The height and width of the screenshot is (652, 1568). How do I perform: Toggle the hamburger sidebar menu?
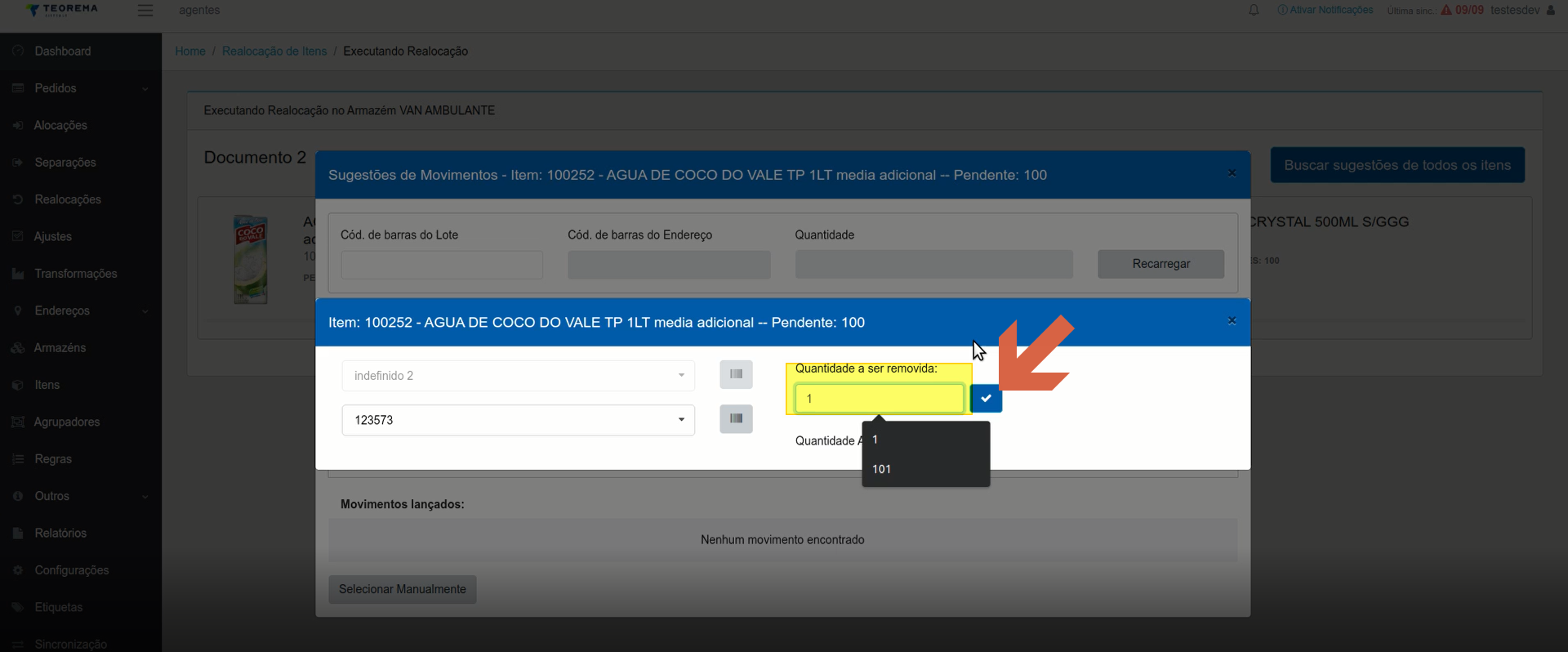pos(145,10)
